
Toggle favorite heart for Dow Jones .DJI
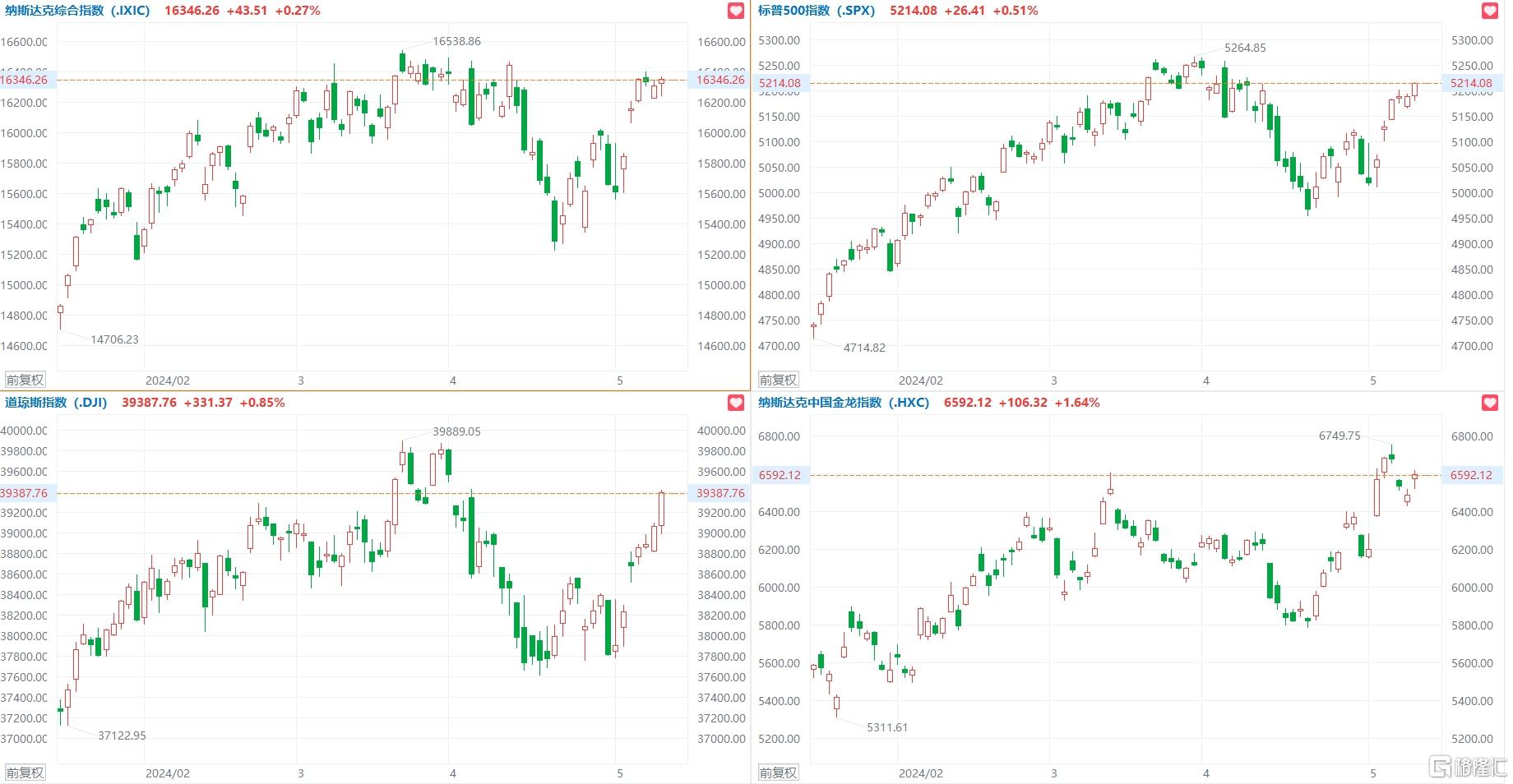pyautogui.click(x=736, y=403)
